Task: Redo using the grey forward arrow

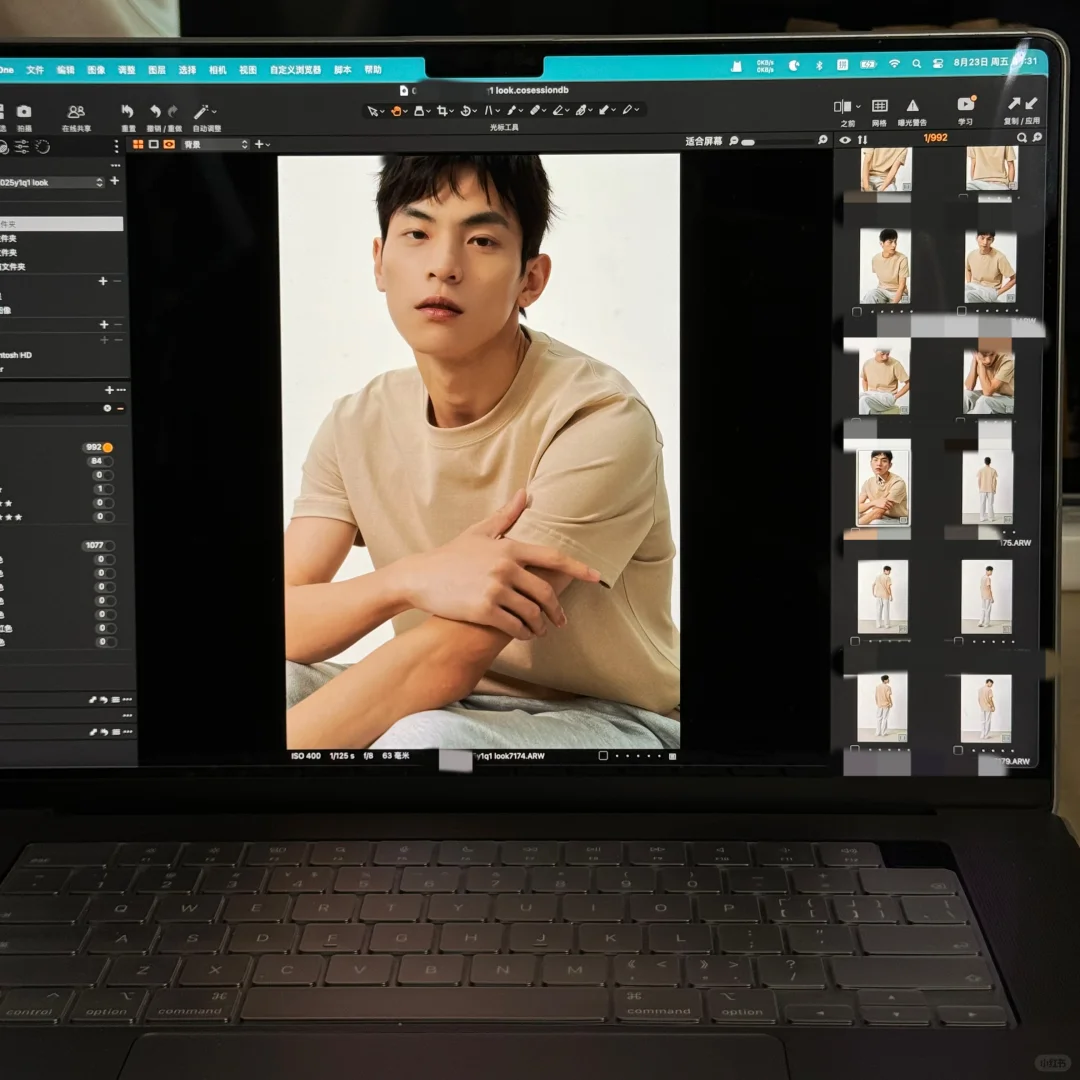Action: (173, 111)
